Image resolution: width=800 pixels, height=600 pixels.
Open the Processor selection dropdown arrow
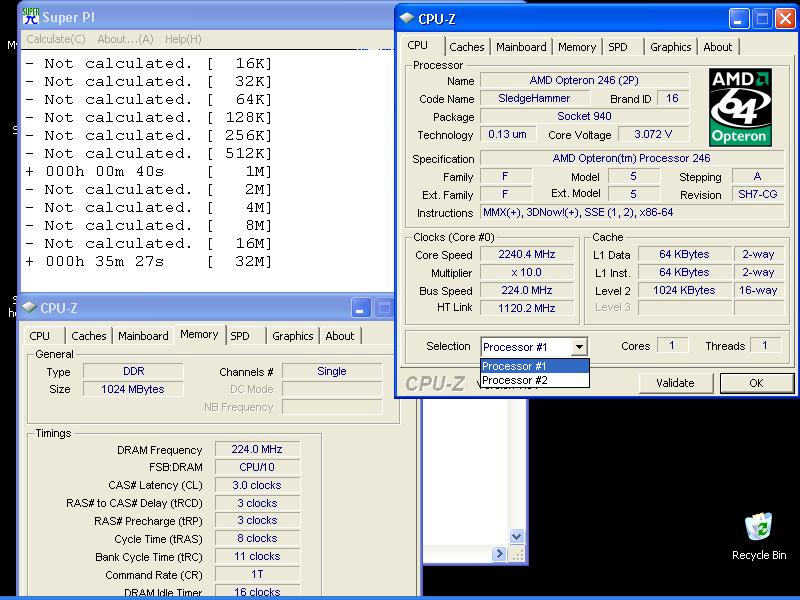579,347
